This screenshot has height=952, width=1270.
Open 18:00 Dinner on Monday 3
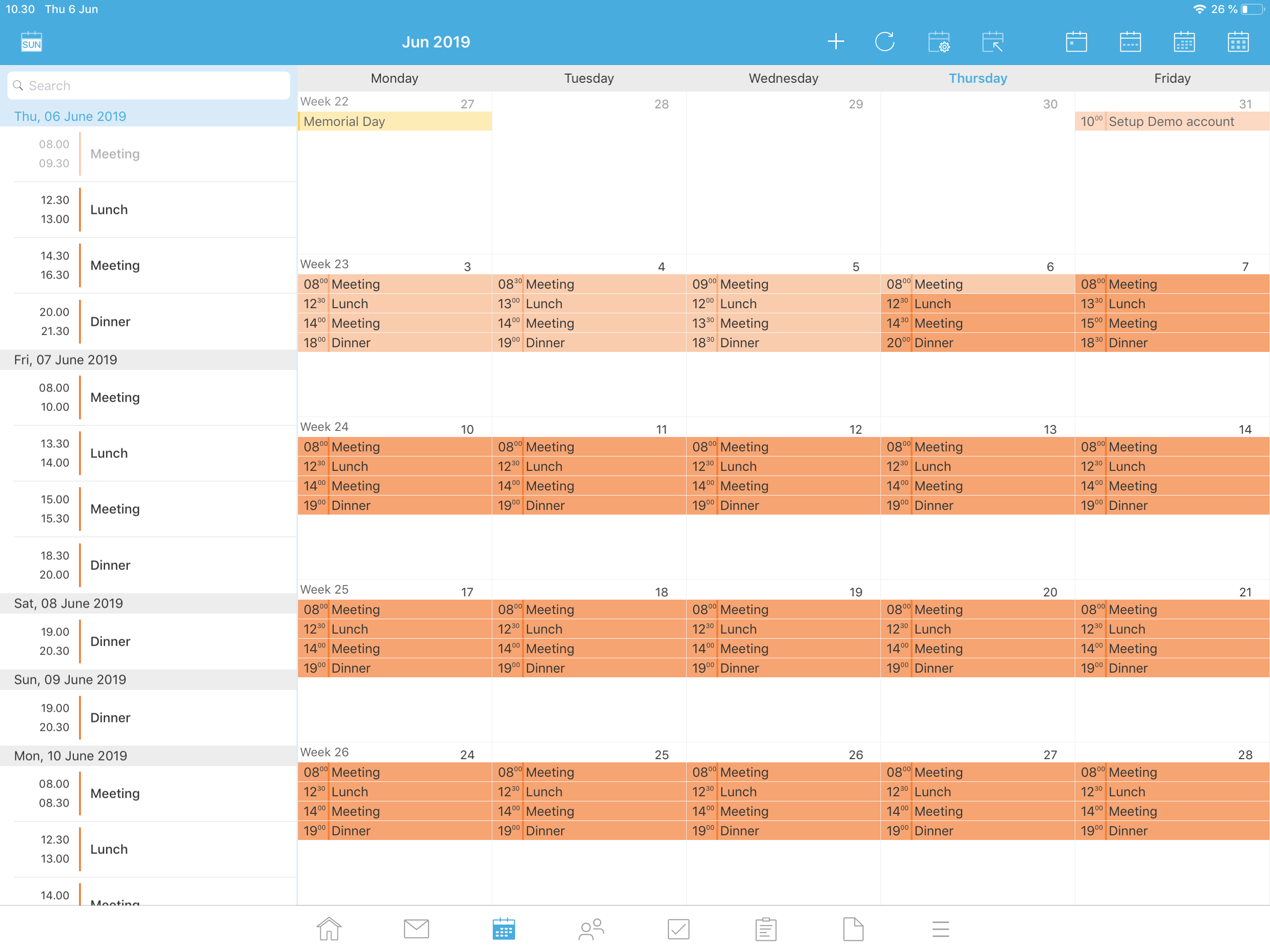click(x=395, y=343)
